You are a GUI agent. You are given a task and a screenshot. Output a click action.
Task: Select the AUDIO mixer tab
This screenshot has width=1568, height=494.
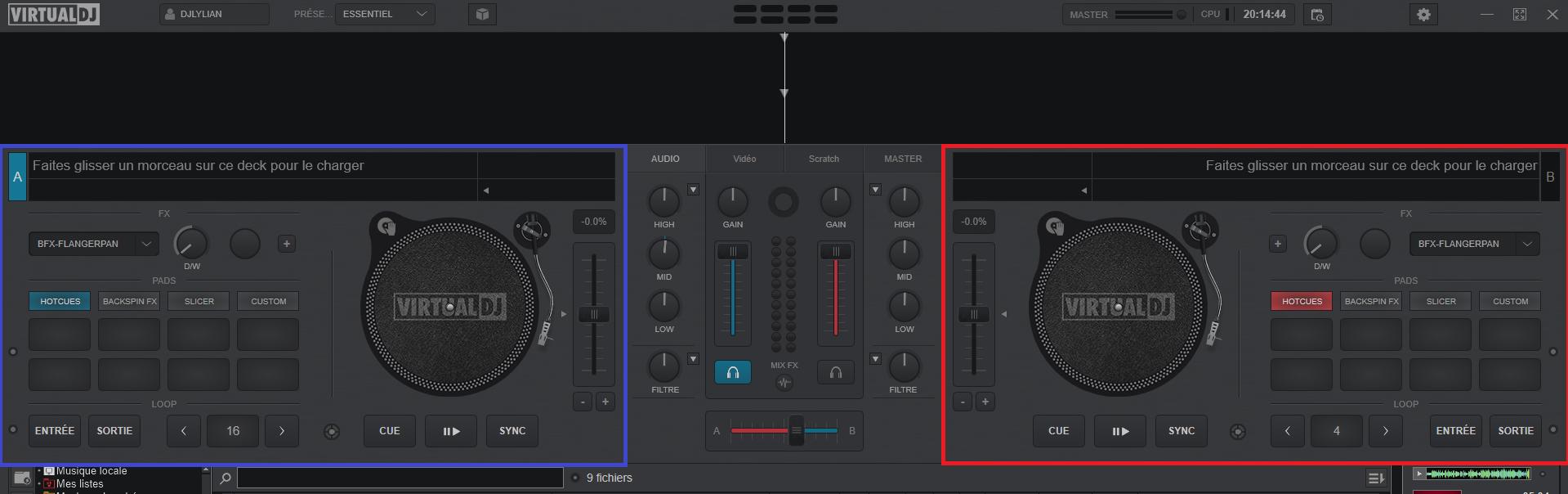[665, 159]
